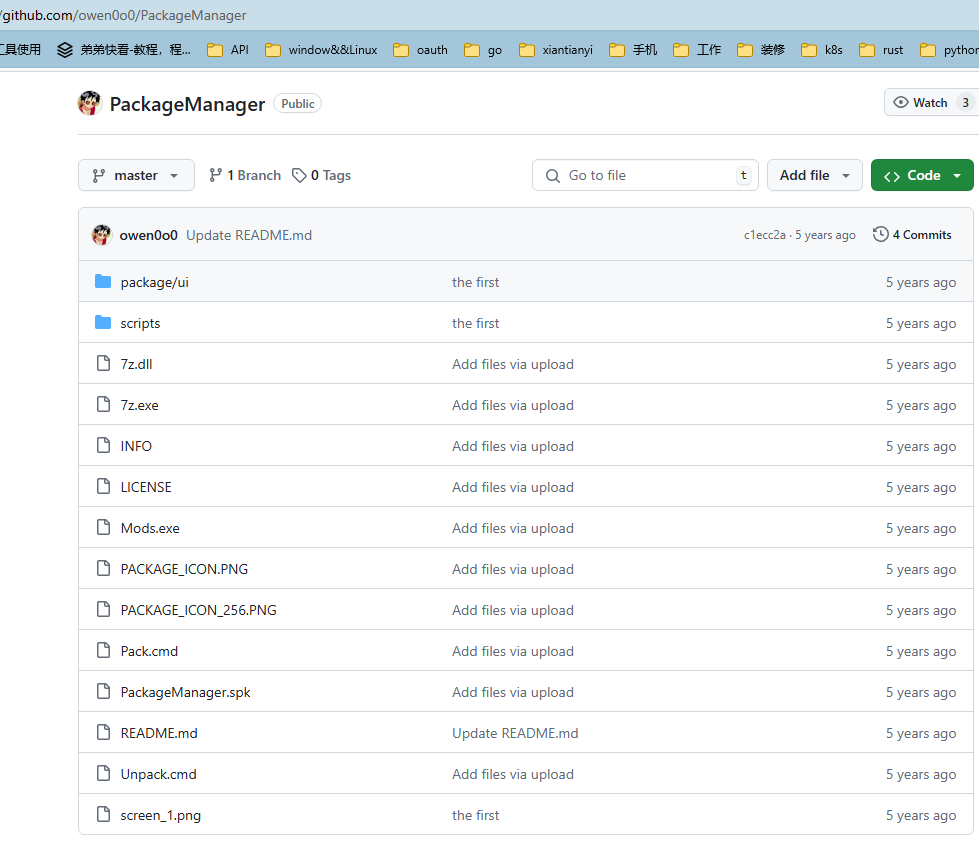Open the LICENSE file
Screen dimensions: 979x849
[x=146, y=487]
